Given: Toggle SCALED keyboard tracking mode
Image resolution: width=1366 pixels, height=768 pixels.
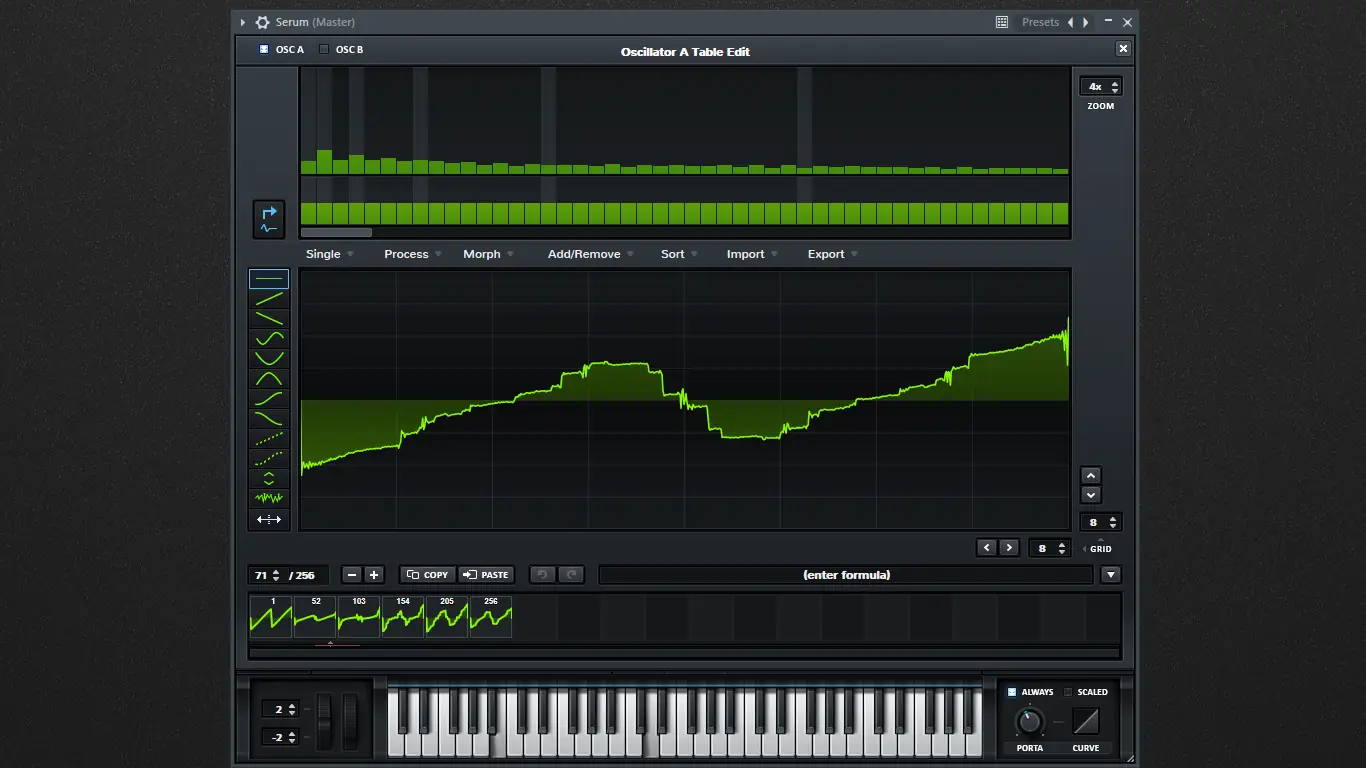Looking at the screenshot, I should tap(1068, 691).
